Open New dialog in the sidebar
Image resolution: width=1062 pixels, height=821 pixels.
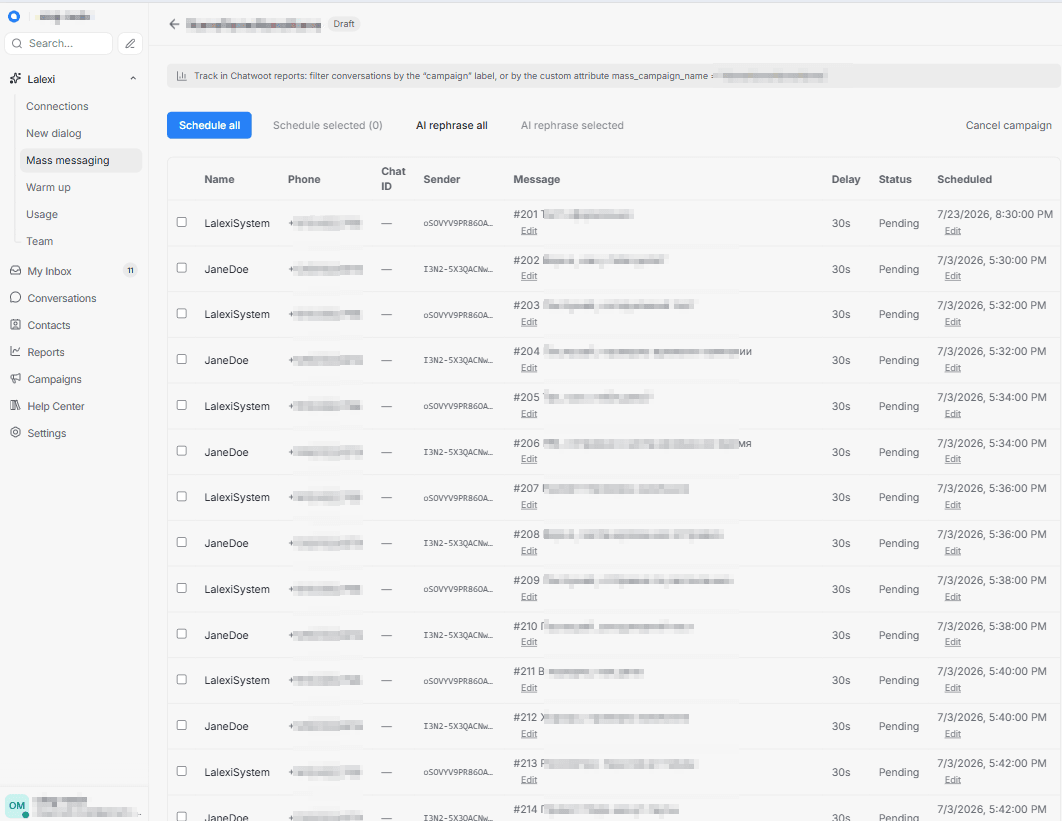click(54, 133)
